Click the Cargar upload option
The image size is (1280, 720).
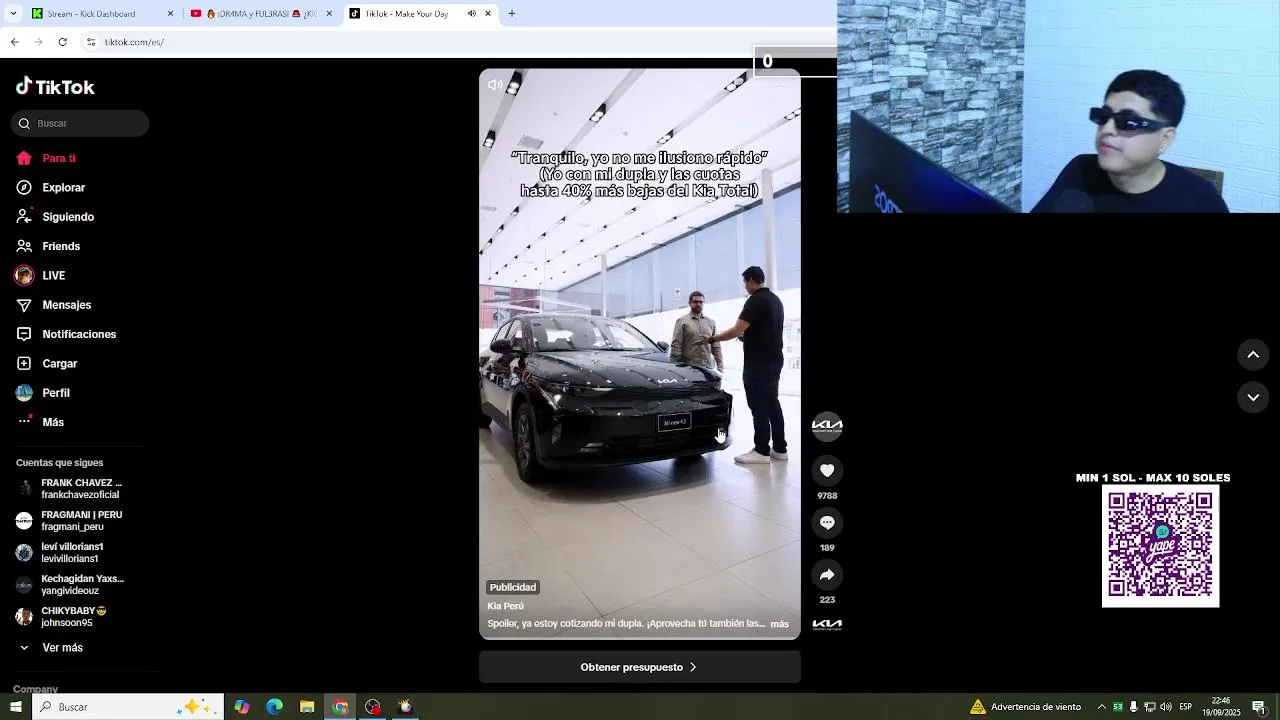[x=59, y=363]
